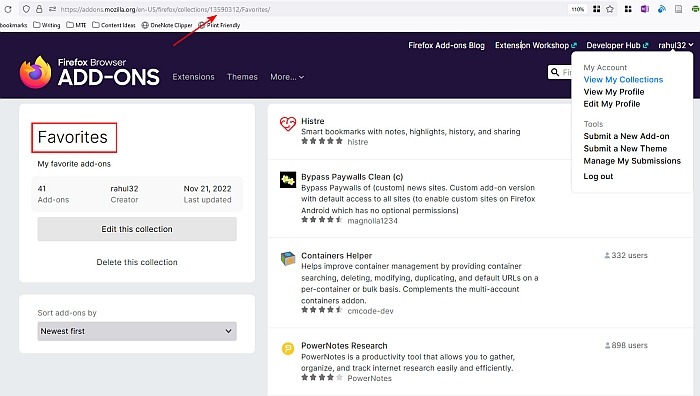Click the author name magnolia1234
Image resolution: width=700 pixels, height=396 pixels.
pos(372,221)
